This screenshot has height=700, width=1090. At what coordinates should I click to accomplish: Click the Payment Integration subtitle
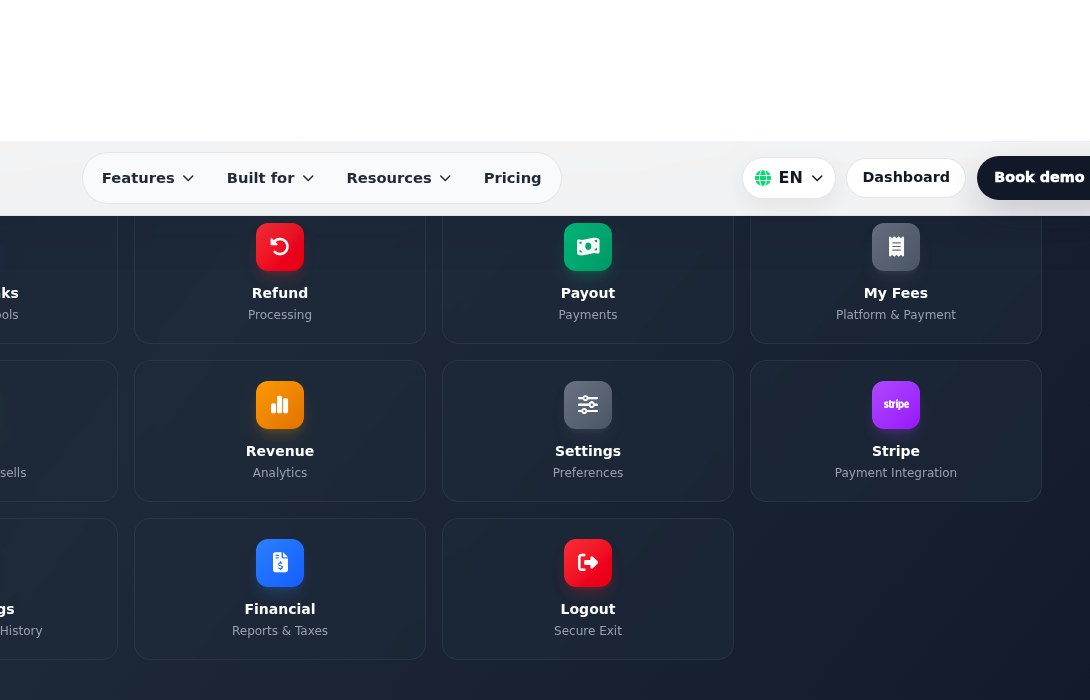[895, 473]
